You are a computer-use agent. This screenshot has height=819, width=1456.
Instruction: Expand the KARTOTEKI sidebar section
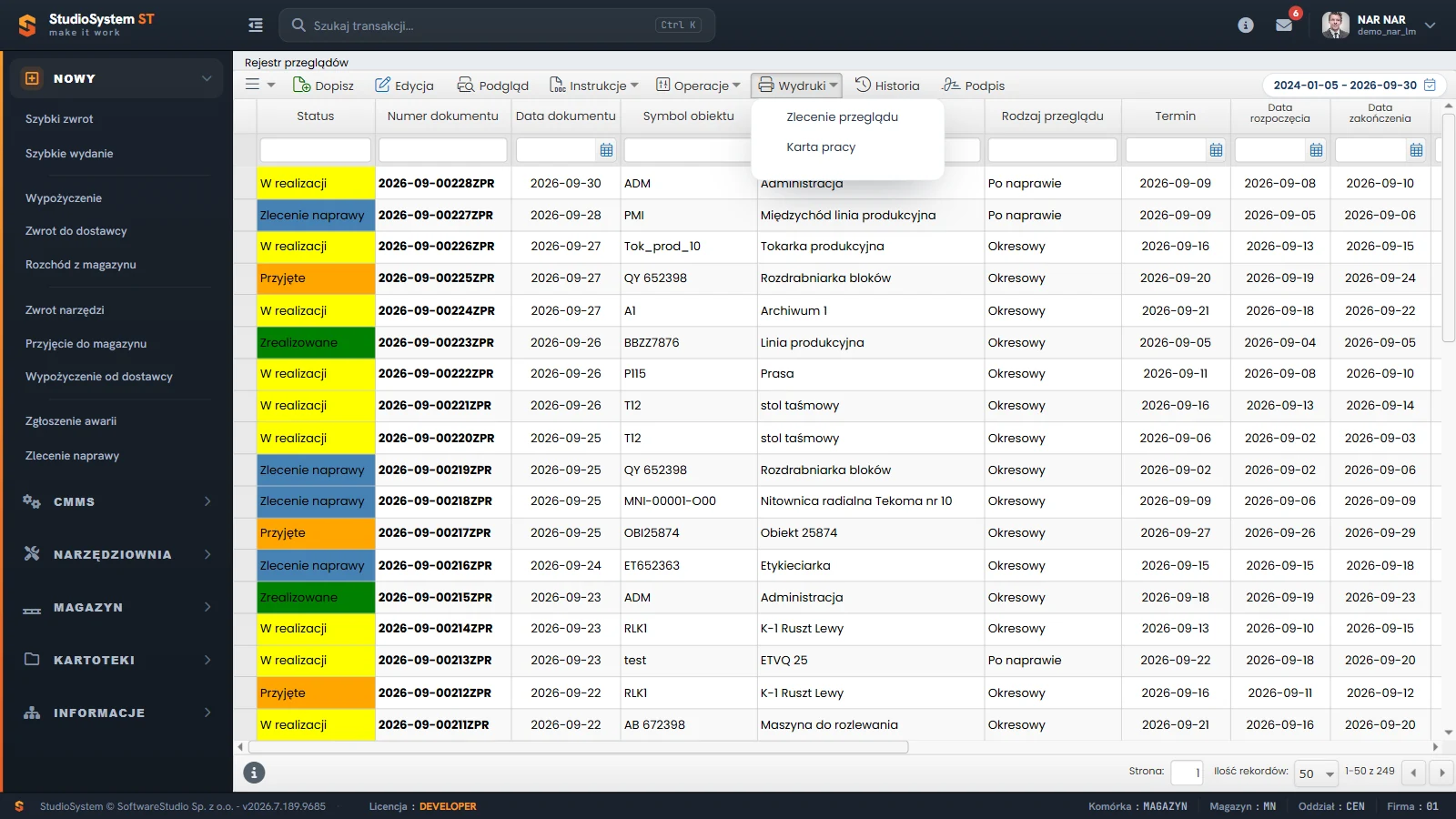click(117, 660)
